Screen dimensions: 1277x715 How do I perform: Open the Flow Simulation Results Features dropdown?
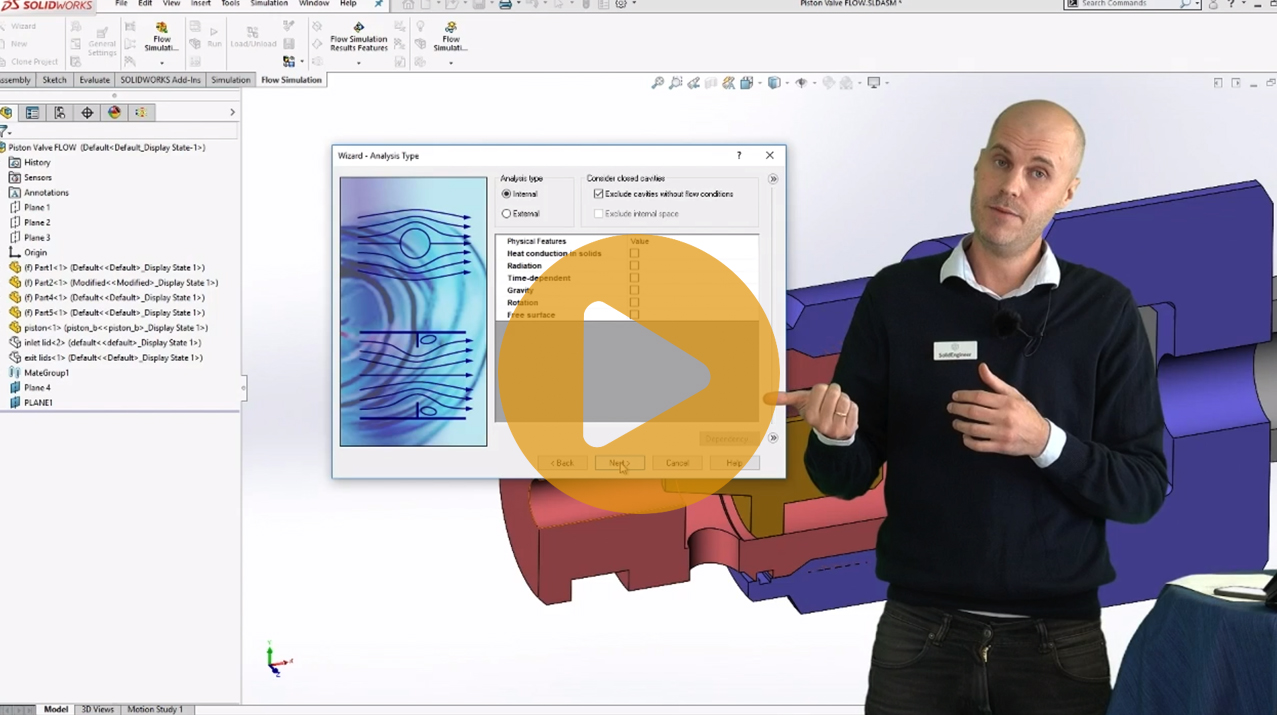pos(359,63)
